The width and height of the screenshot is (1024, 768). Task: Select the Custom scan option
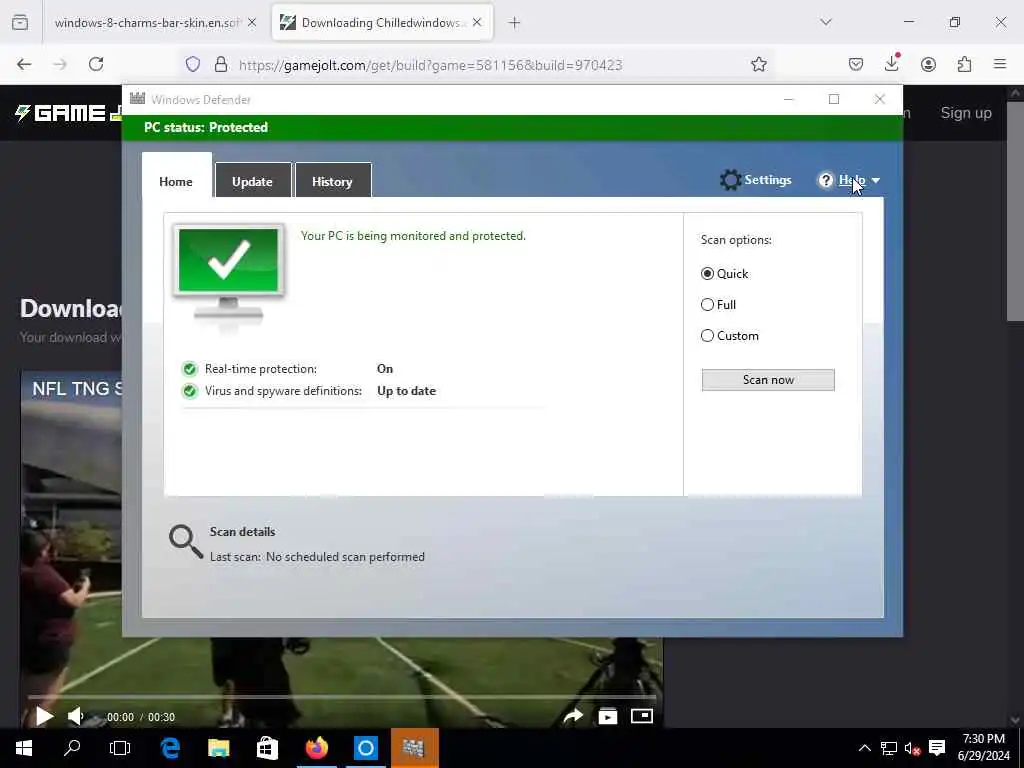click(x=707, y=336)
